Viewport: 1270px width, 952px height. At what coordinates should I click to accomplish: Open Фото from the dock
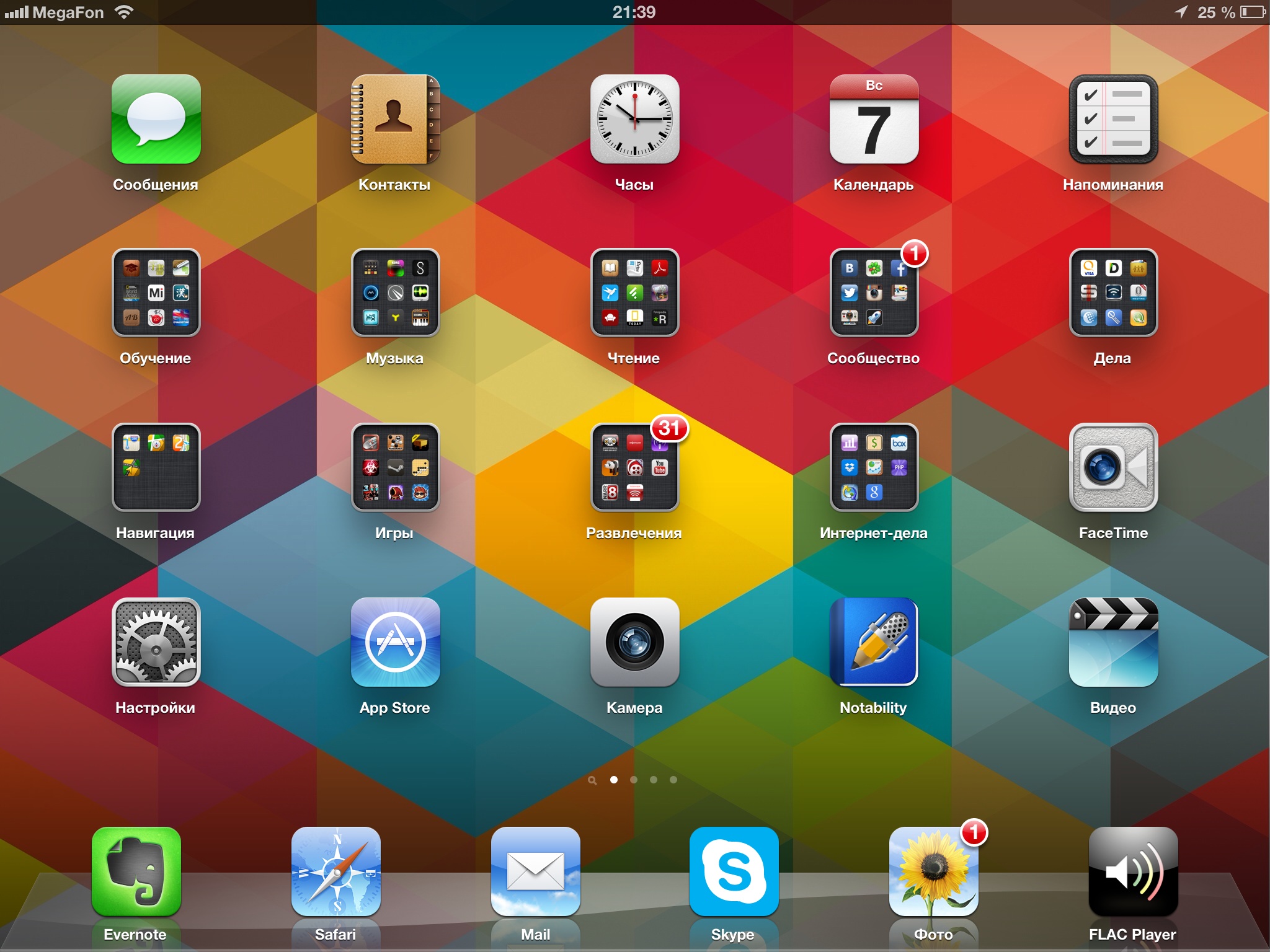933,871
